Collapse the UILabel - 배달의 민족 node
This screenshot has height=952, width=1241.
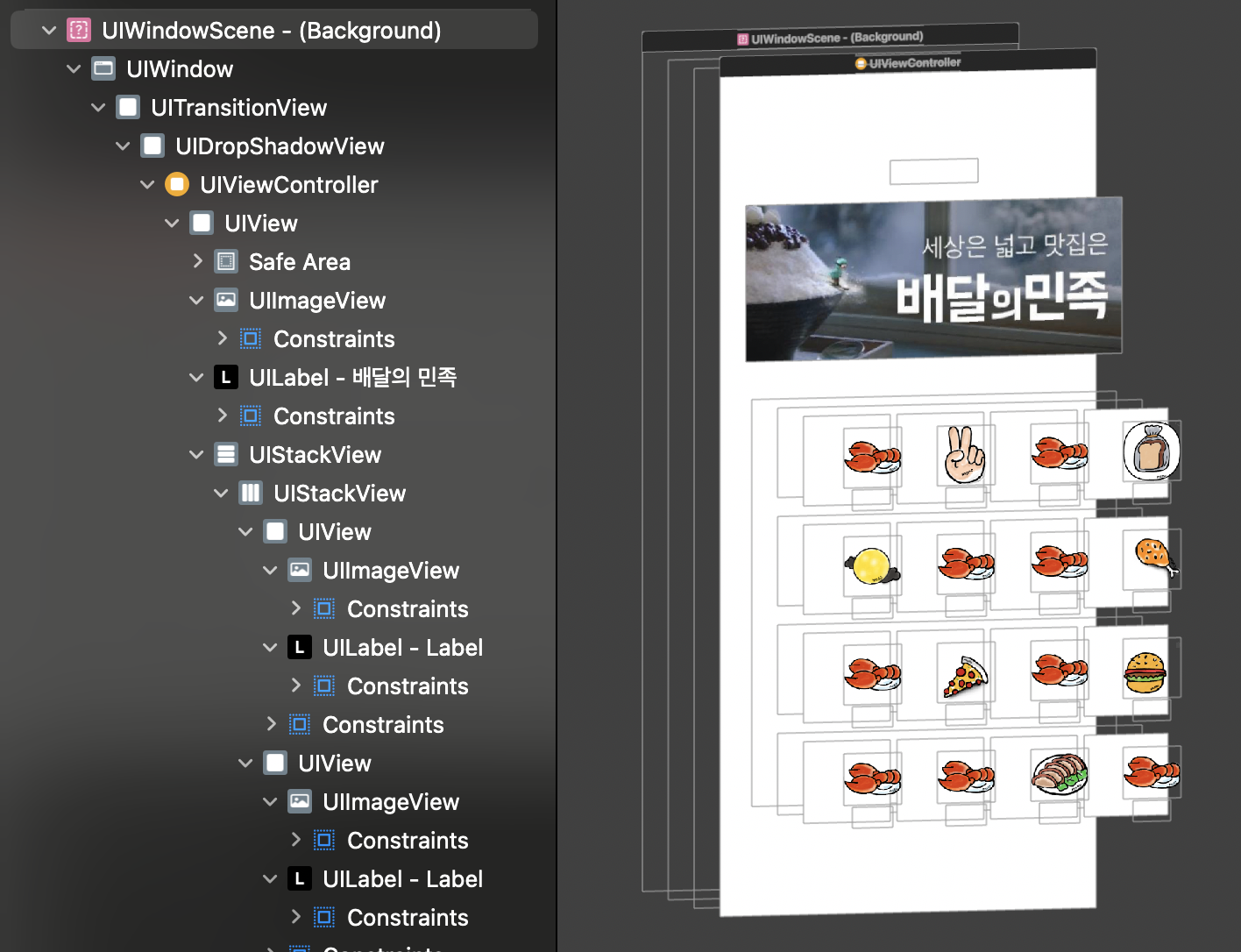[196, 378]
